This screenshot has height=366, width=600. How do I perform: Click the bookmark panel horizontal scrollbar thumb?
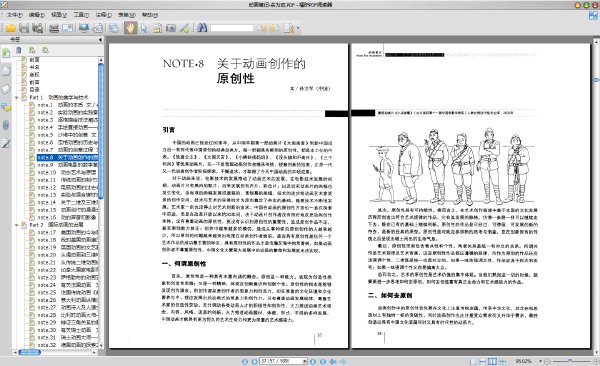tap(29, 352)
